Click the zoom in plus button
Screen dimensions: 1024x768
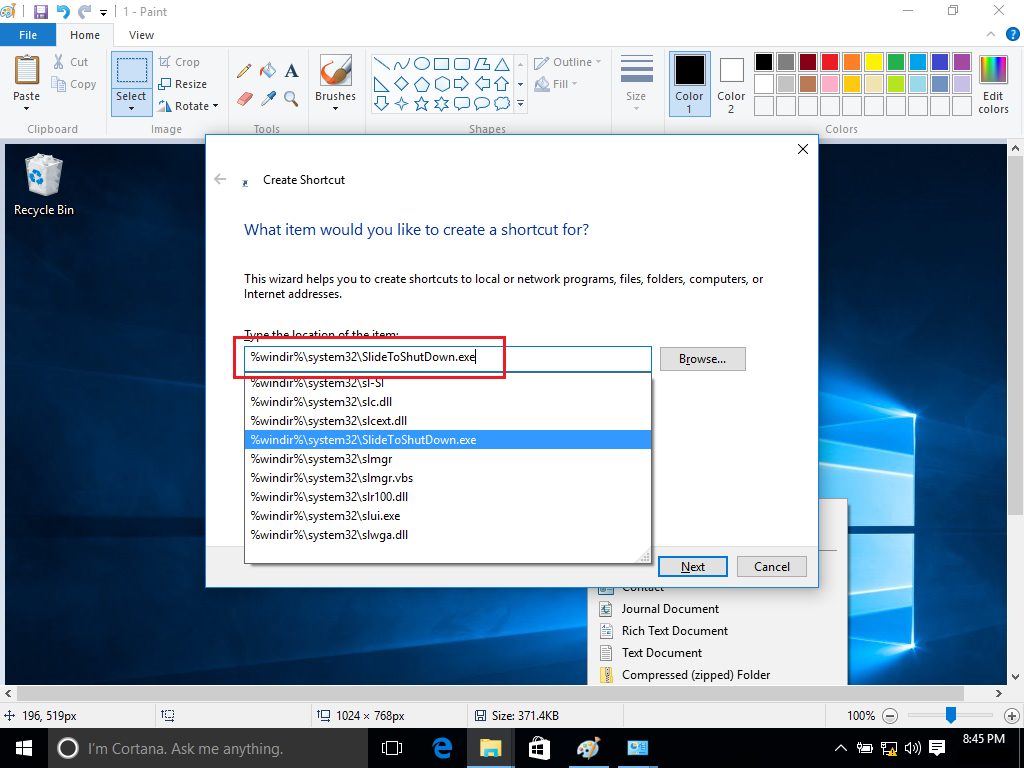coord(1010,716)
